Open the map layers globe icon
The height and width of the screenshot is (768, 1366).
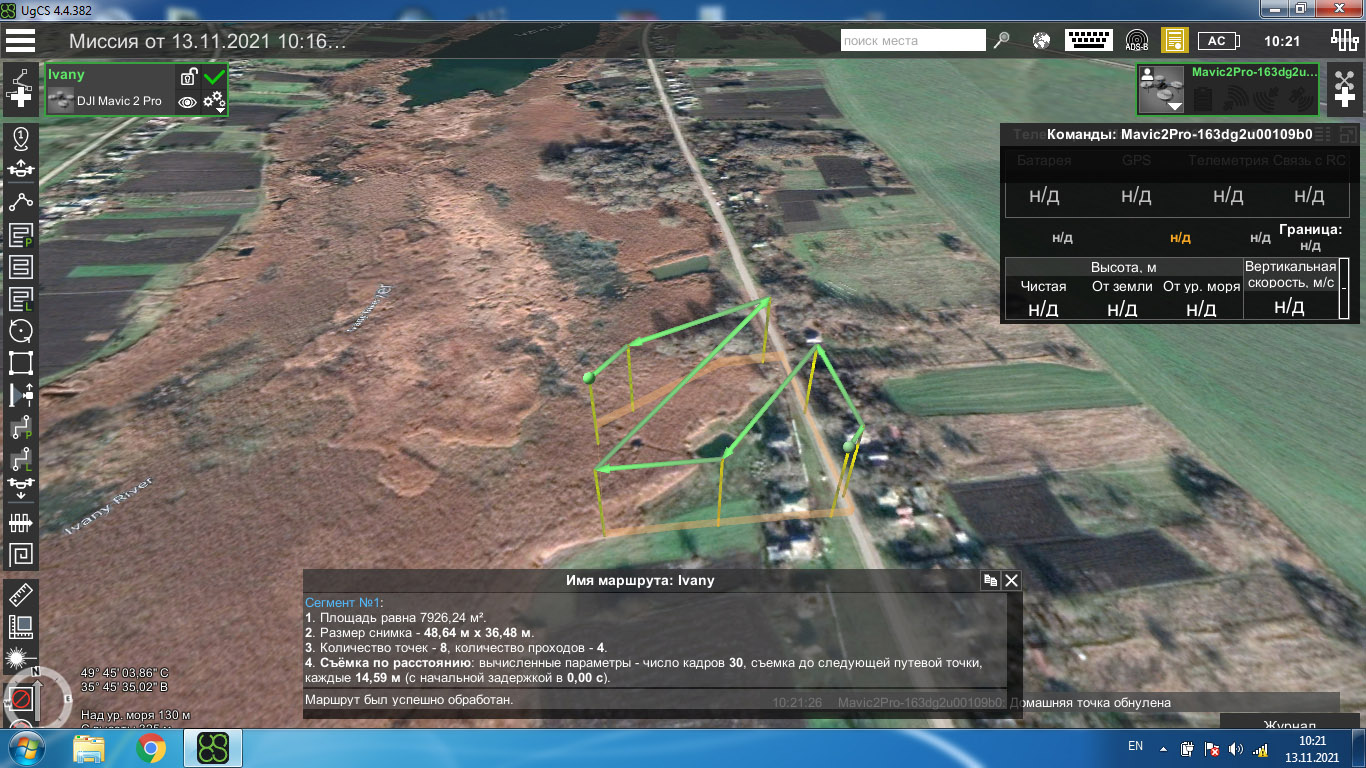pos(1041,41)
